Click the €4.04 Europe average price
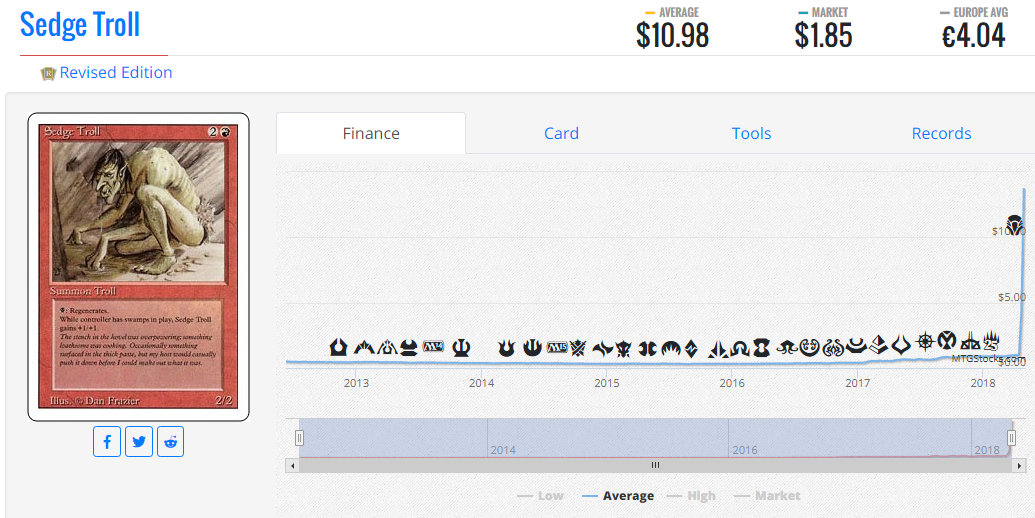The image size is (1035, 518). pos(974,36)
